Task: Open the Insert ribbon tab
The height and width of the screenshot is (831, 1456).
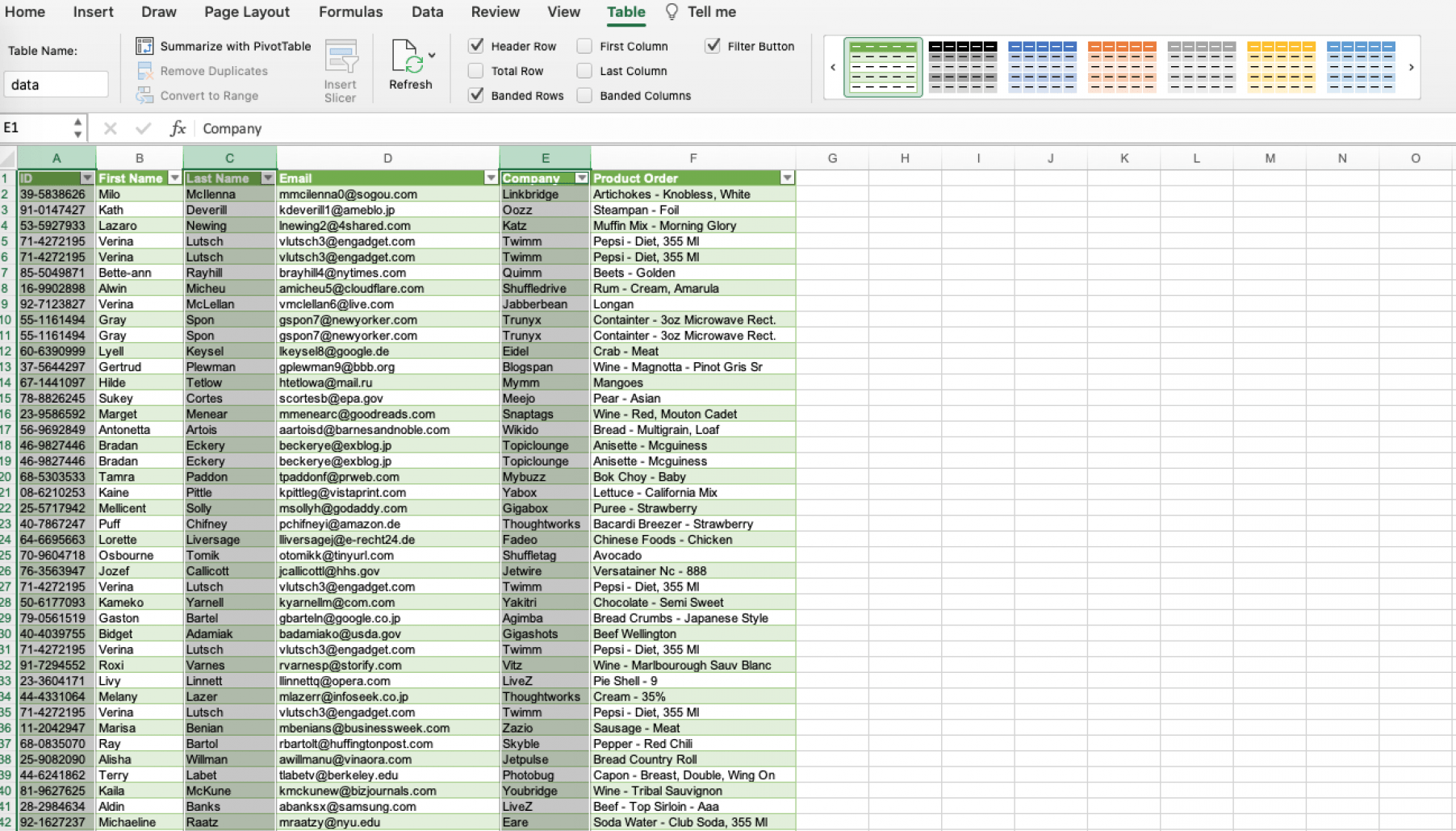Action: coord(93,11)
